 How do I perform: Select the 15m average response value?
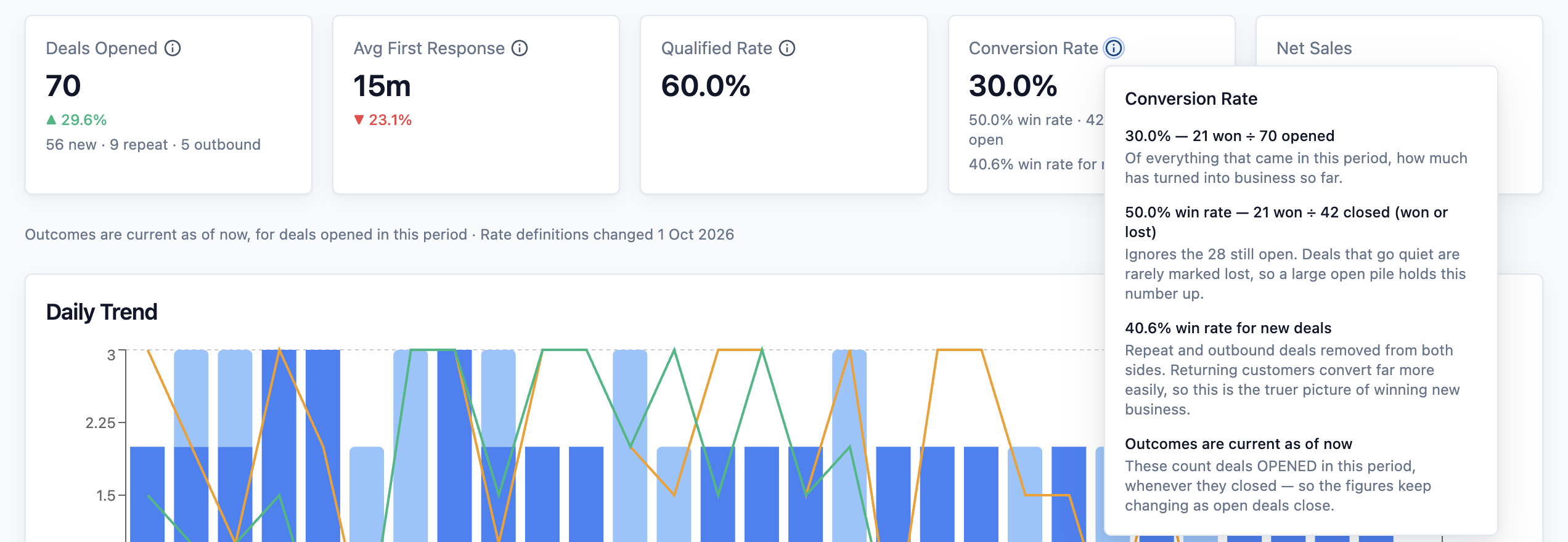tap(382, 86)
